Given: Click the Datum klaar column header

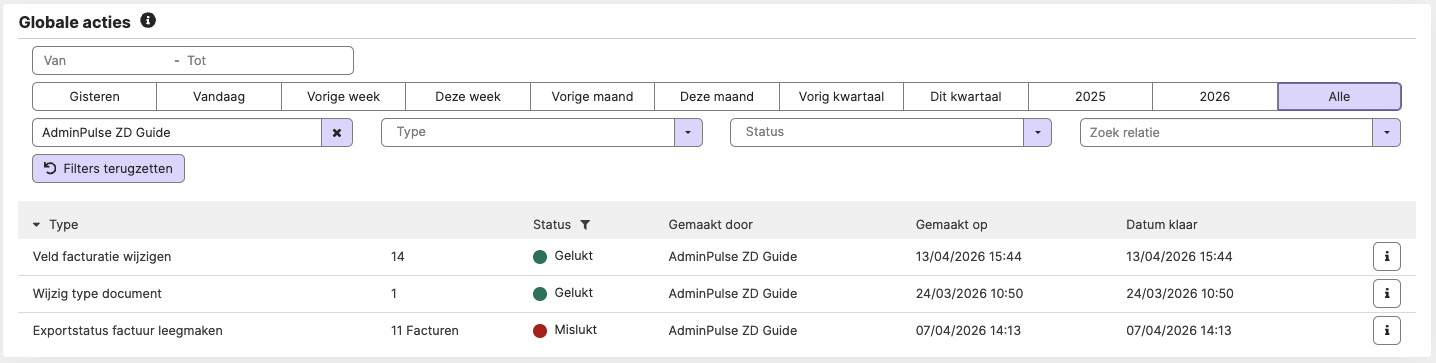Looking at the screenshot, I should point(1162,225).
